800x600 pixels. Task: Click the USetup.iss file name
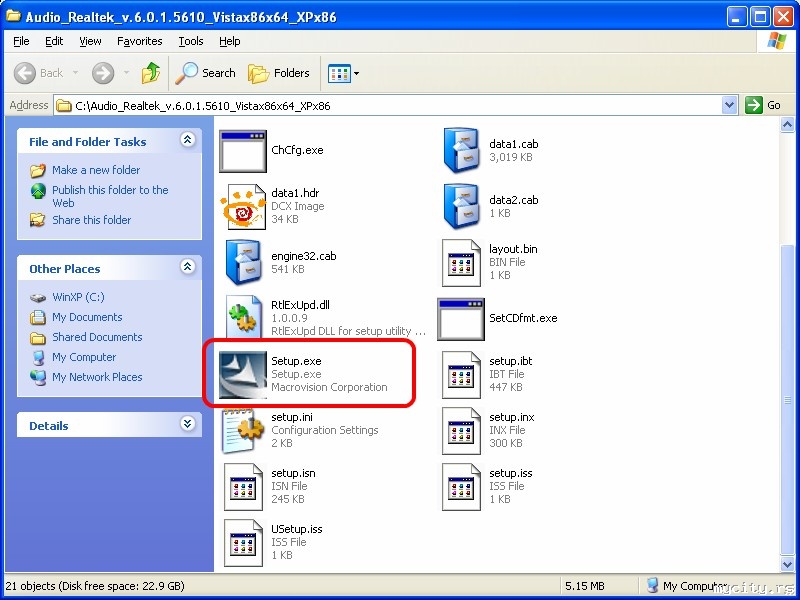297,529
